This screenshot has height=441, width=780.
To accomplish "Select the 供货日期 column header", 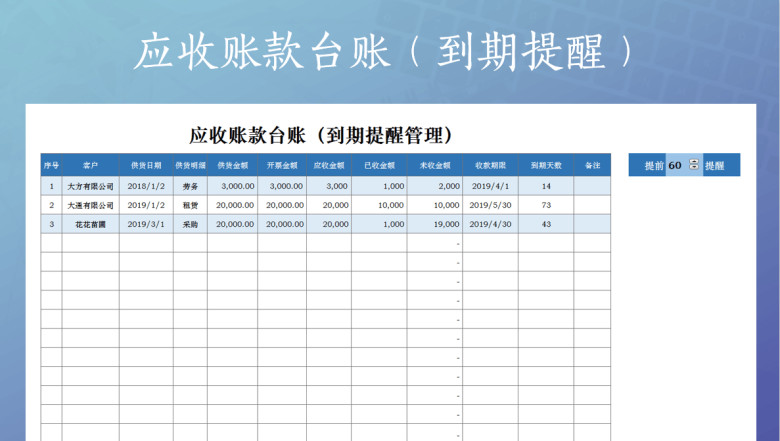I will pos(146,165).
